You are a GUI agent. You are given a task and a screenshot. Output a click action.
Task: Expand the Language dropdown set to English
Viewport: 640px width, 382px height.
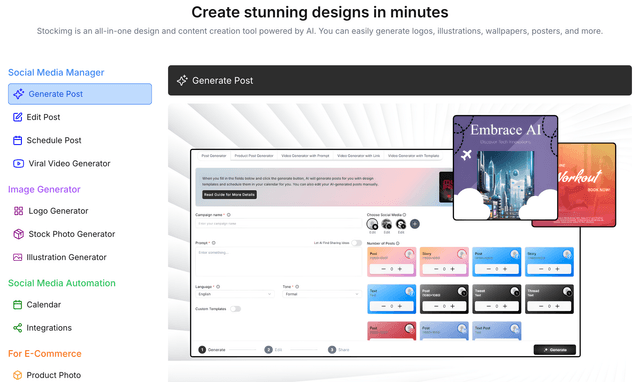coord(235,294)
